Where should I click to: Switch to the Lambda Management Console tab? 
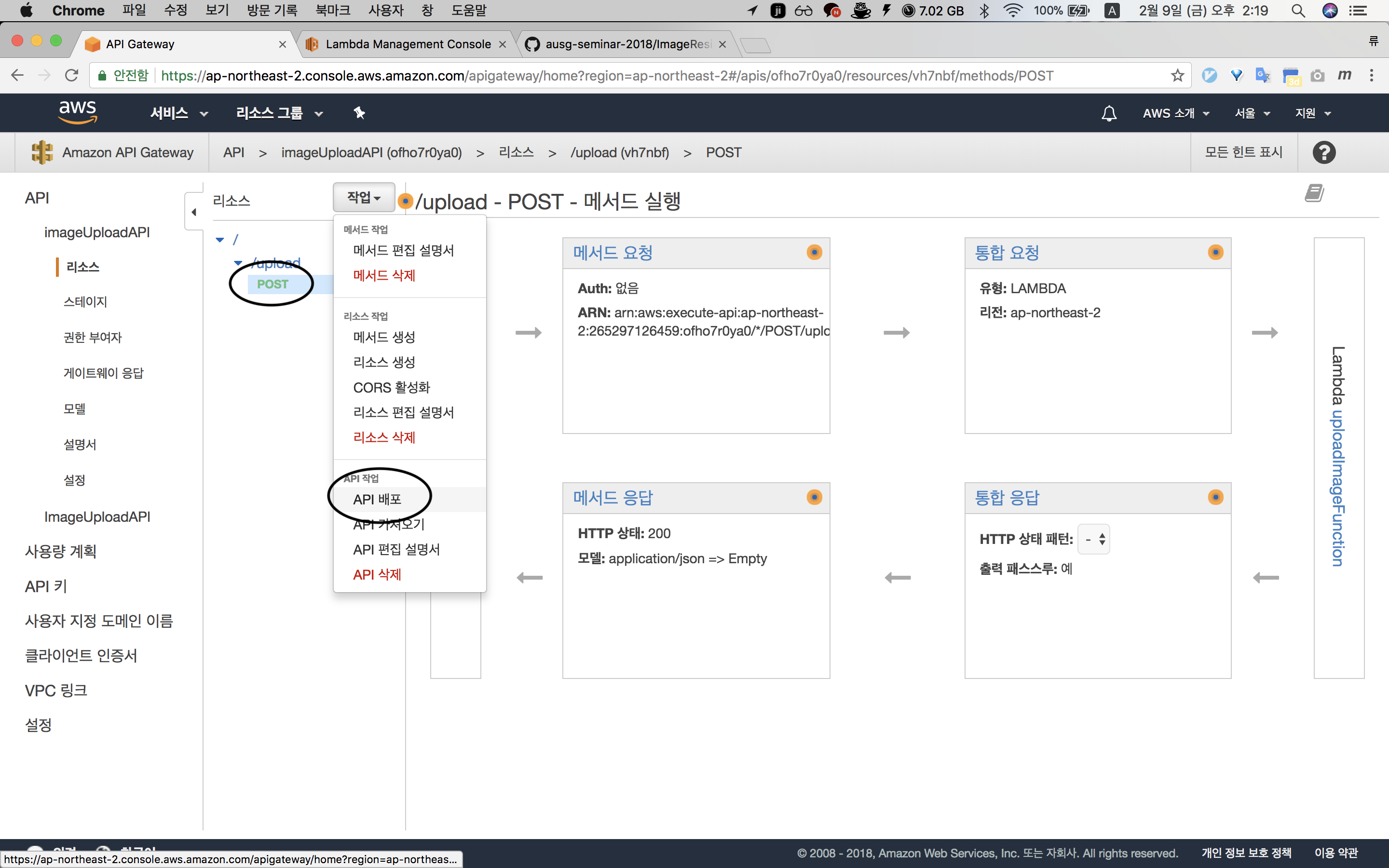click(x=408, y=44)
